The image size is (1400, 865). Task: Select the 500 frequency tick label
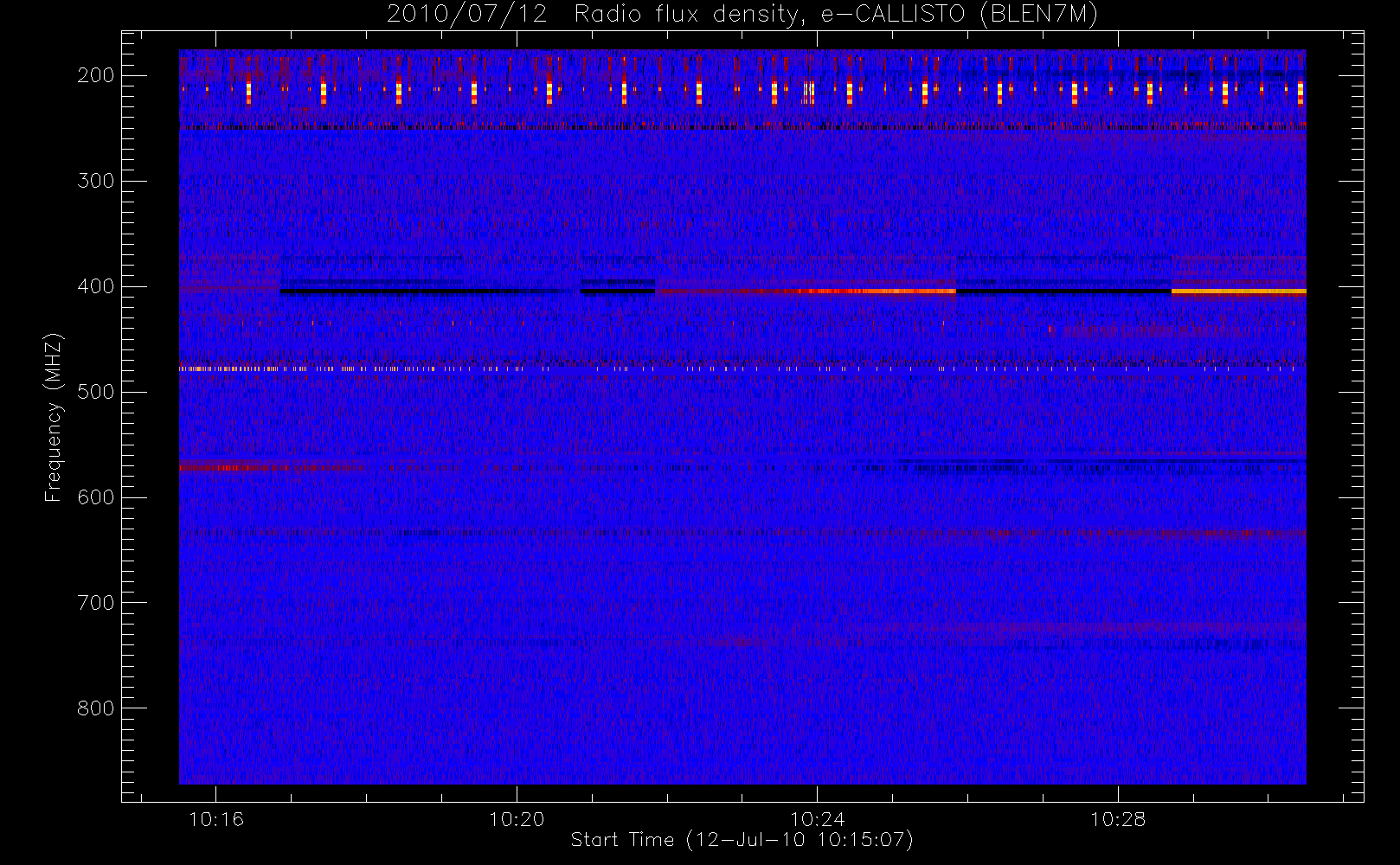tap(96, 392)
